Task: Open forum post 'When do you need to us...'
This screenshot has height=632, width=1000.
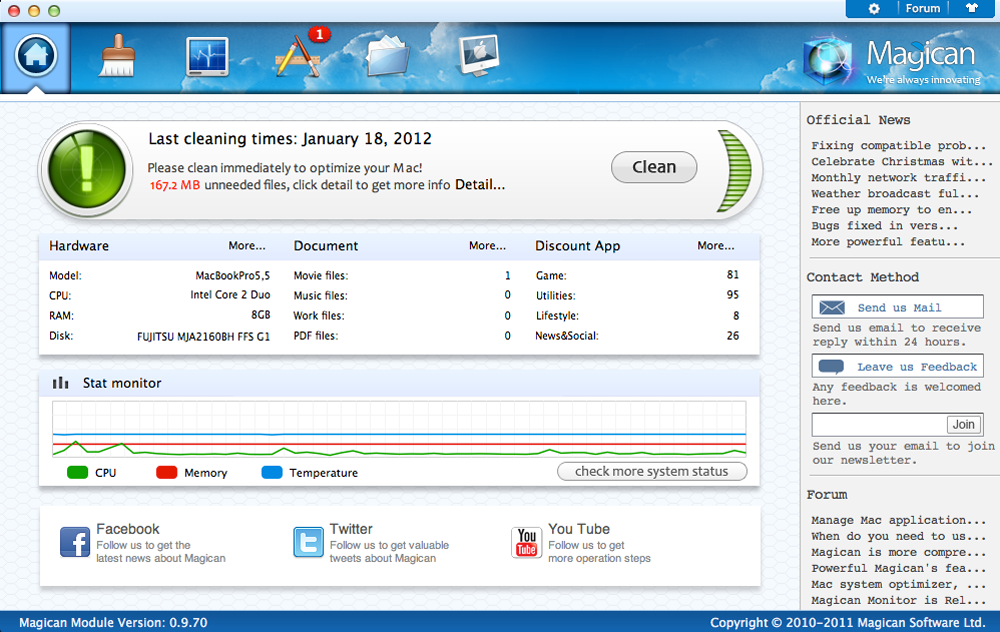Action: pos(898,536)
